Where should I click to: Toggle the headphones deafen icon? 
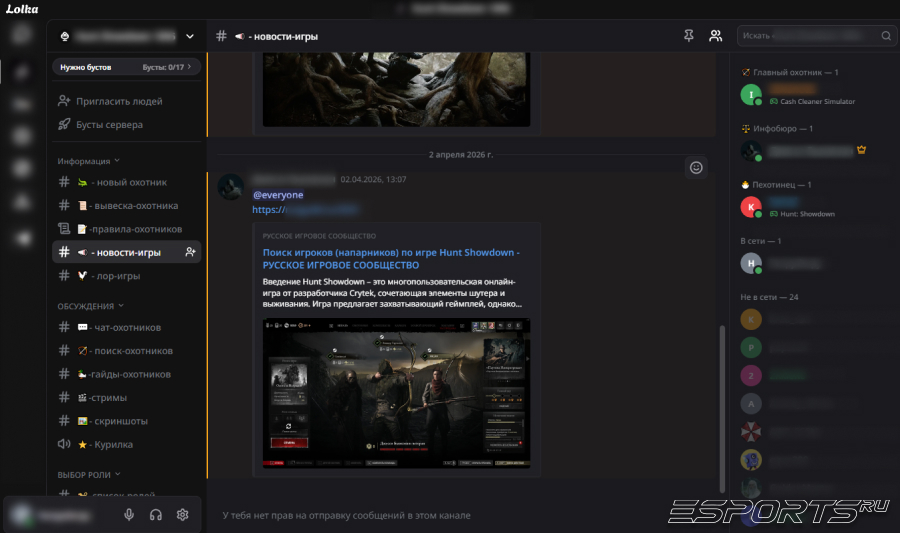pyautogui.click(x=156, y=515)
